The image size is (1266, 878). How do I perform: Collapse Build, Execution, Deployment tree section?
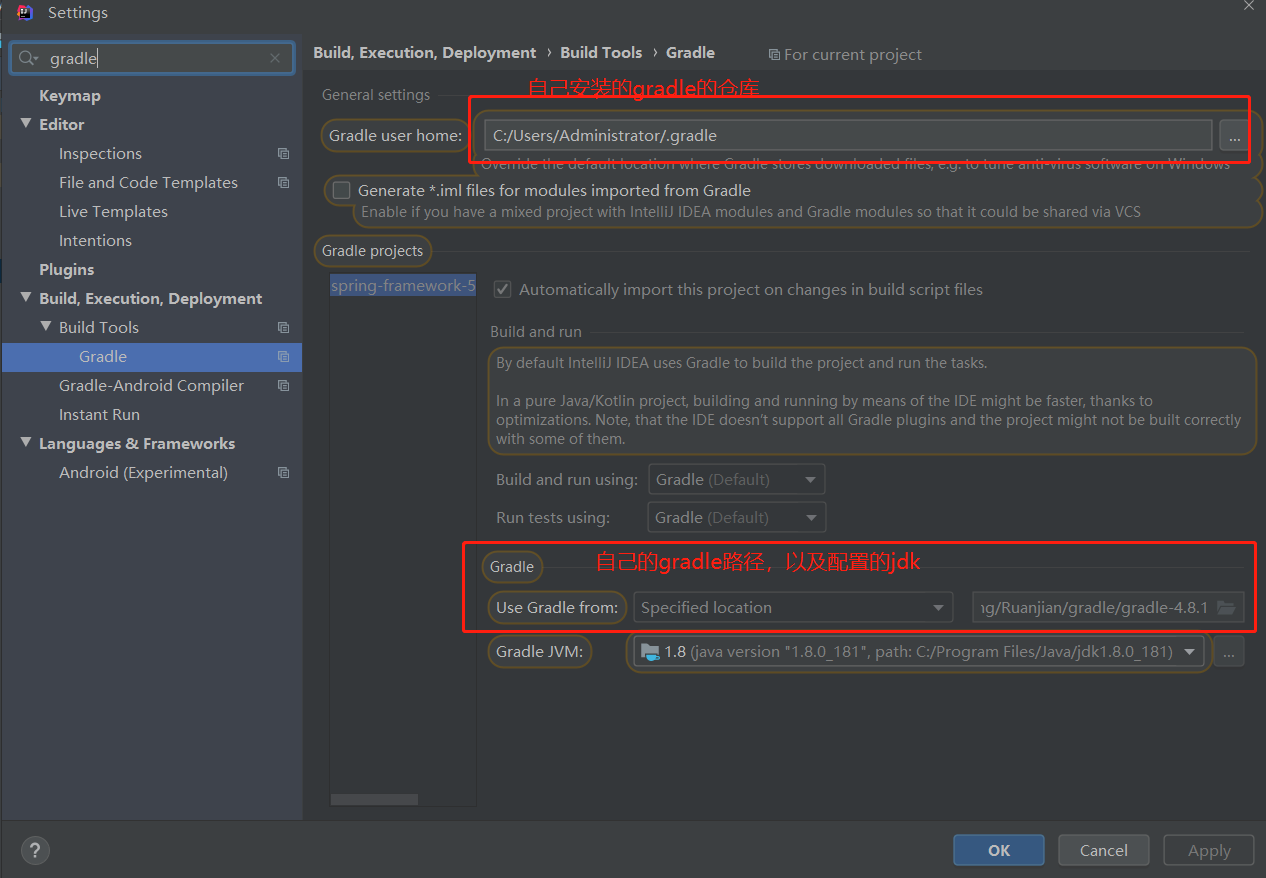[26, 298]
